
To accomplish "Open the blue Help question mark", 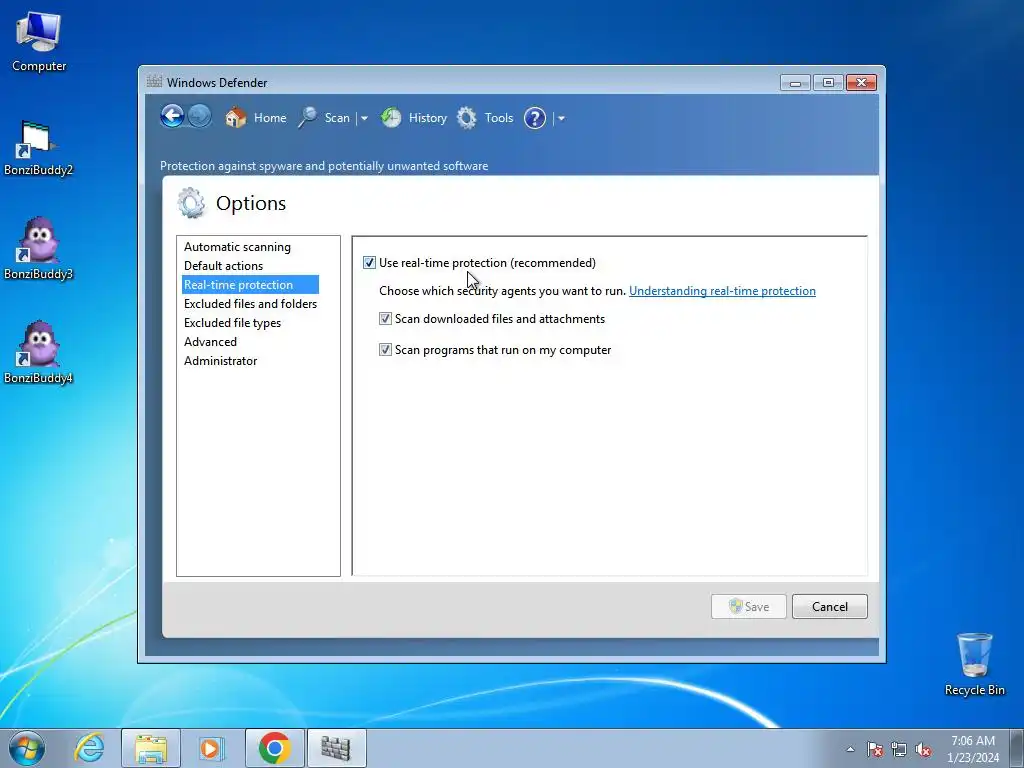I will 535,118.
